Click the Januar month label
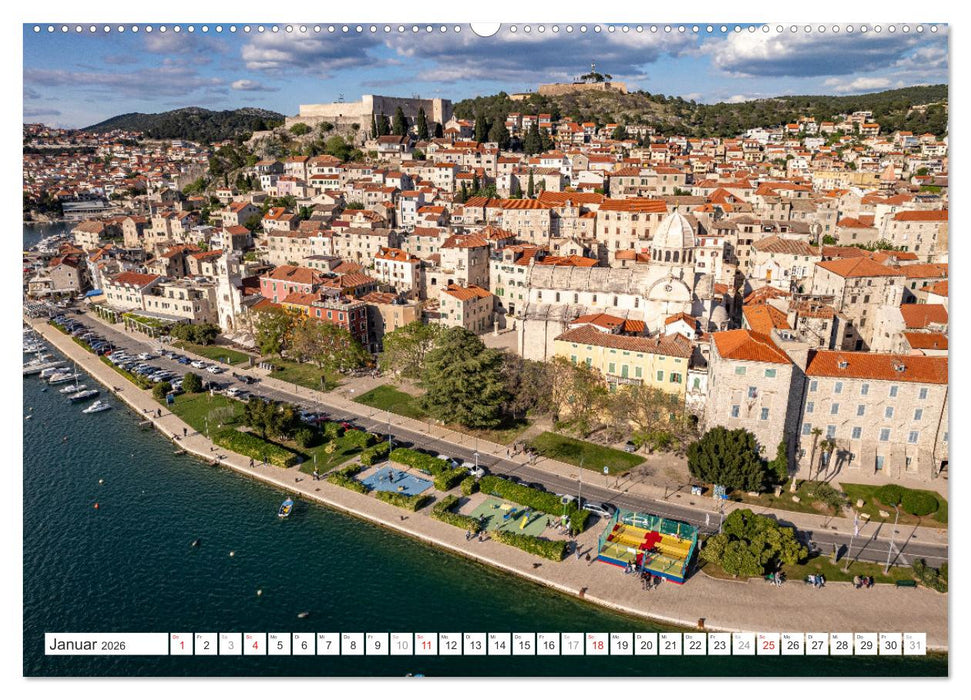The width and height of the screenshot is (971, 700). click(75, 646)
